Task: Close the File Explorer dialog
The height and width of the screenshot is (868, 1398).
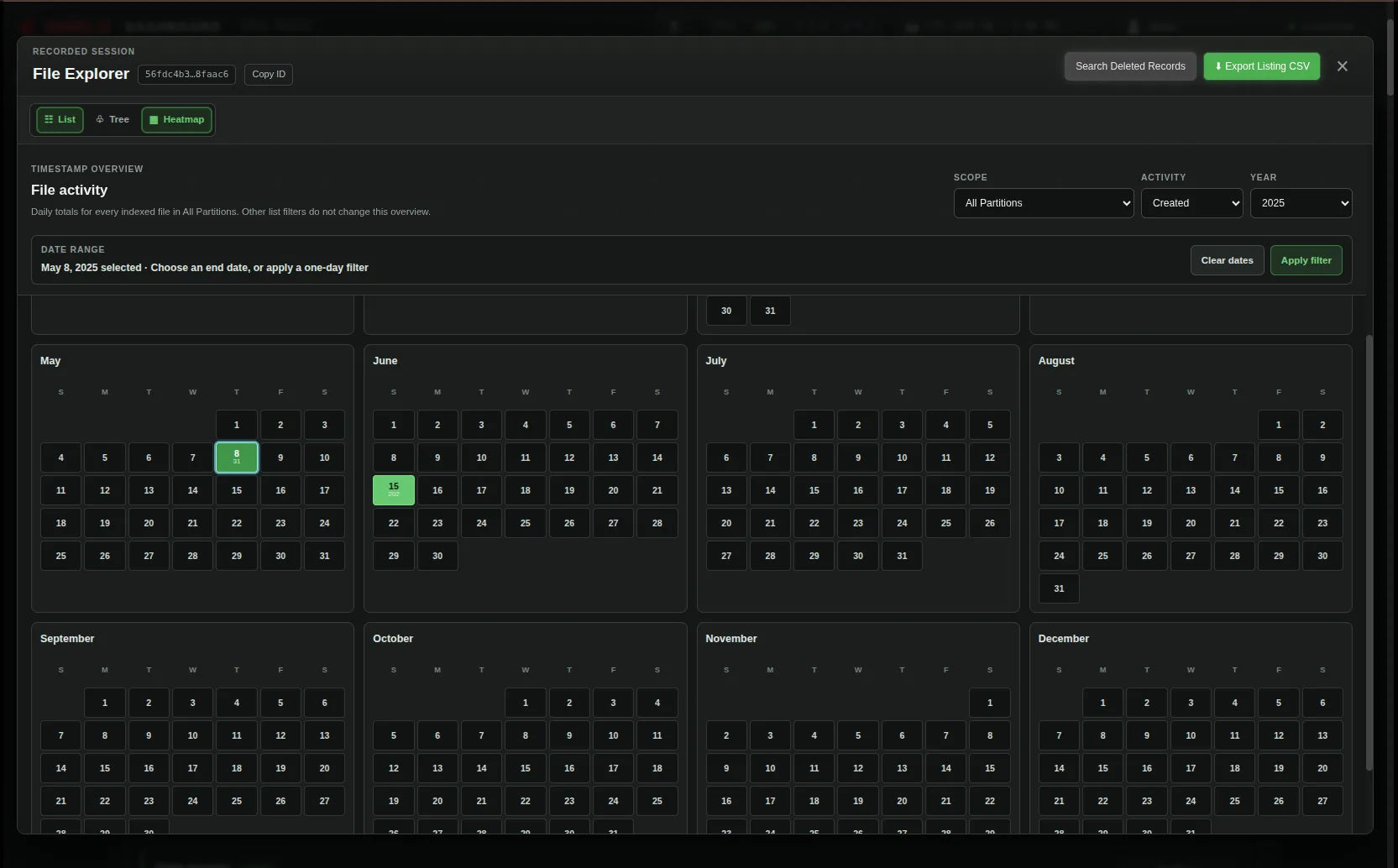Action: [x=1342, y=66]
